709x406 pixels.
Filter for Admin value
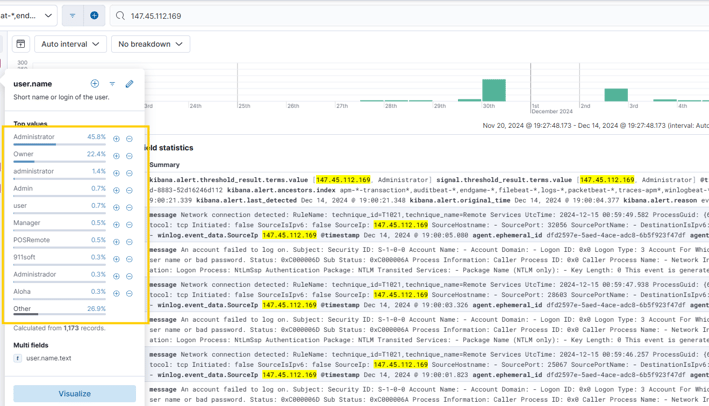116,190
